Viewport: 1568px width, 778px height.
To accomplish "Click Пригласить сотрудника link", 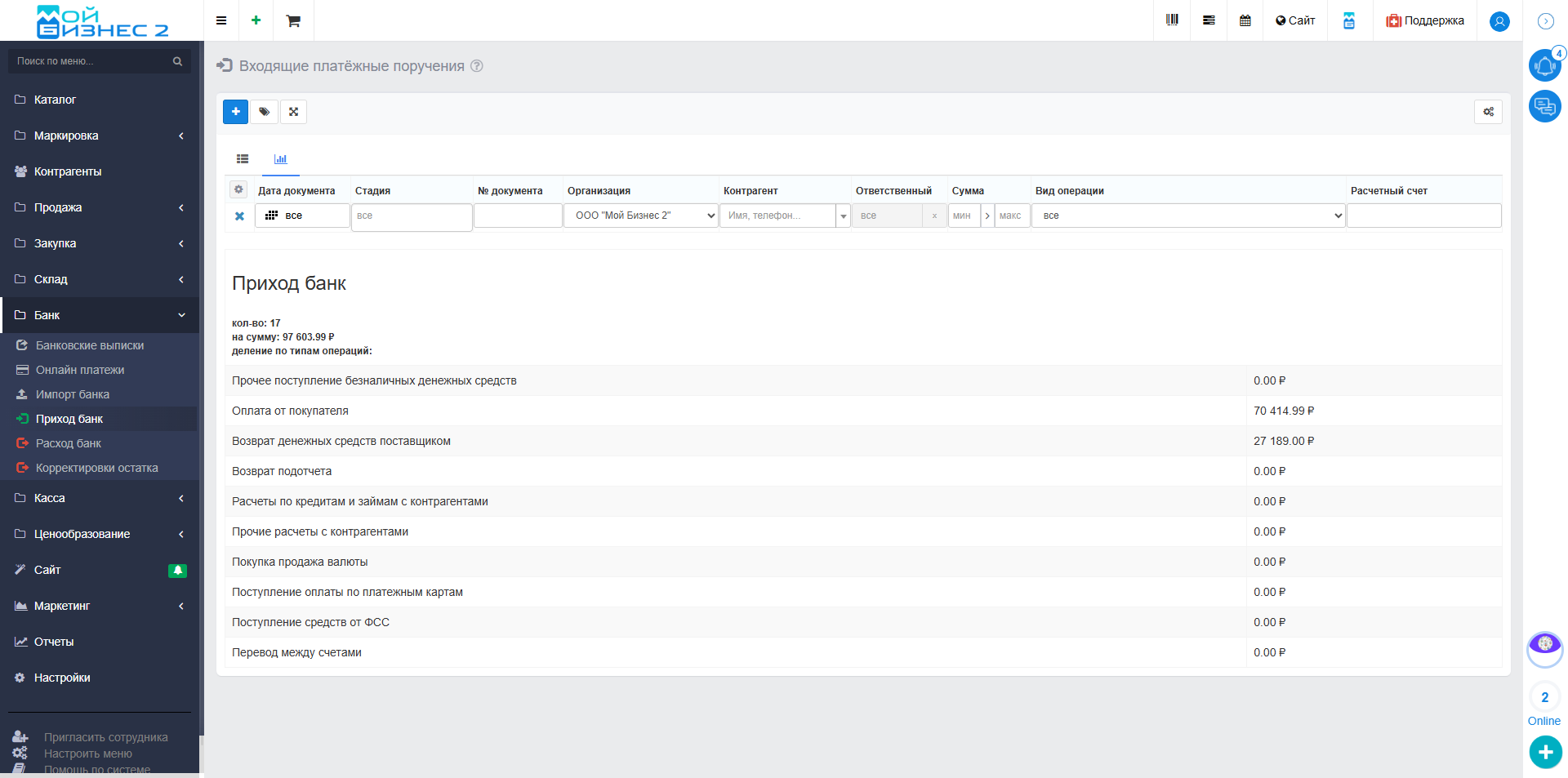I will point(106,737).
